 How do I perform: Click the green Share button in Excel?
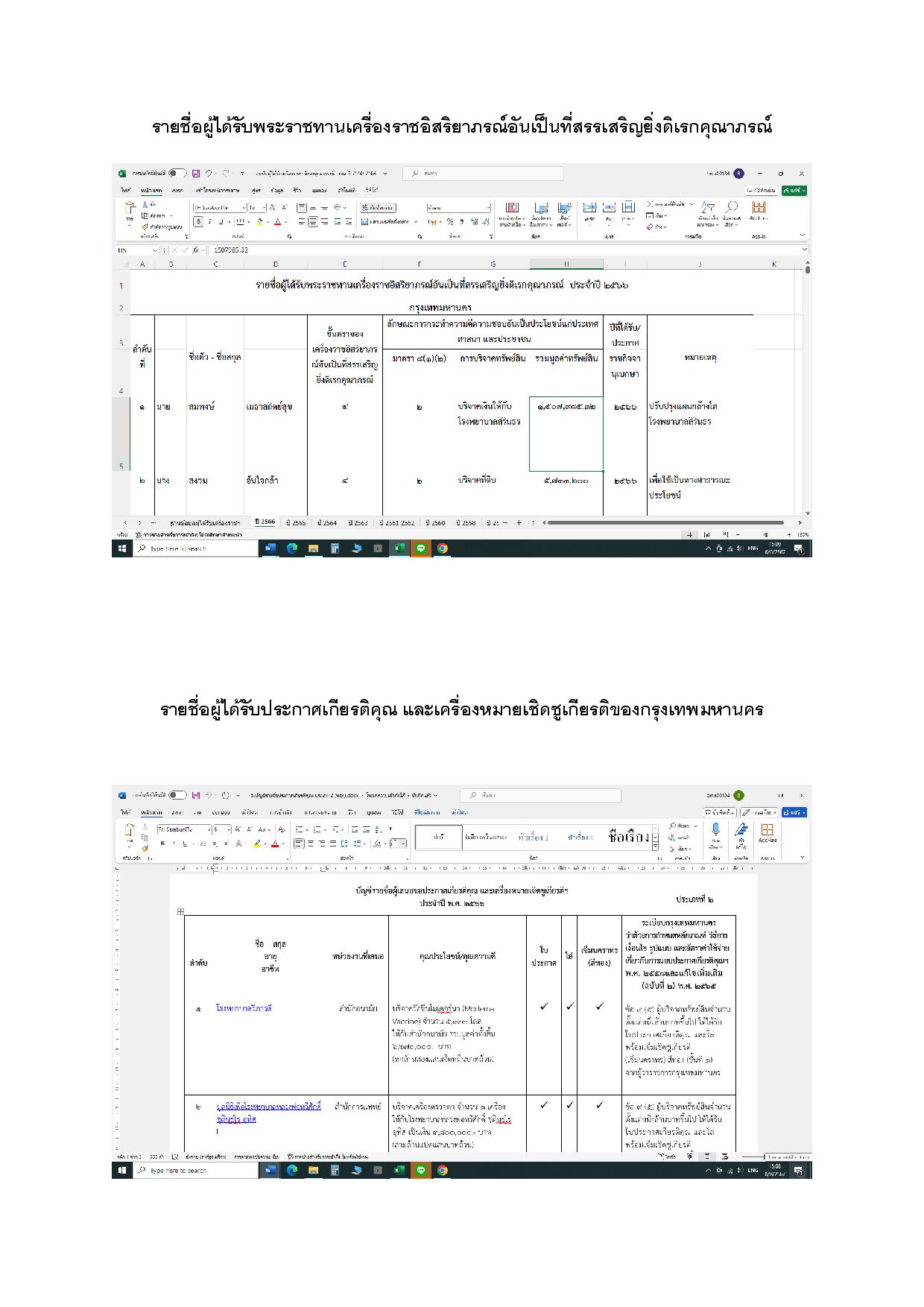(x=794, y=191)
